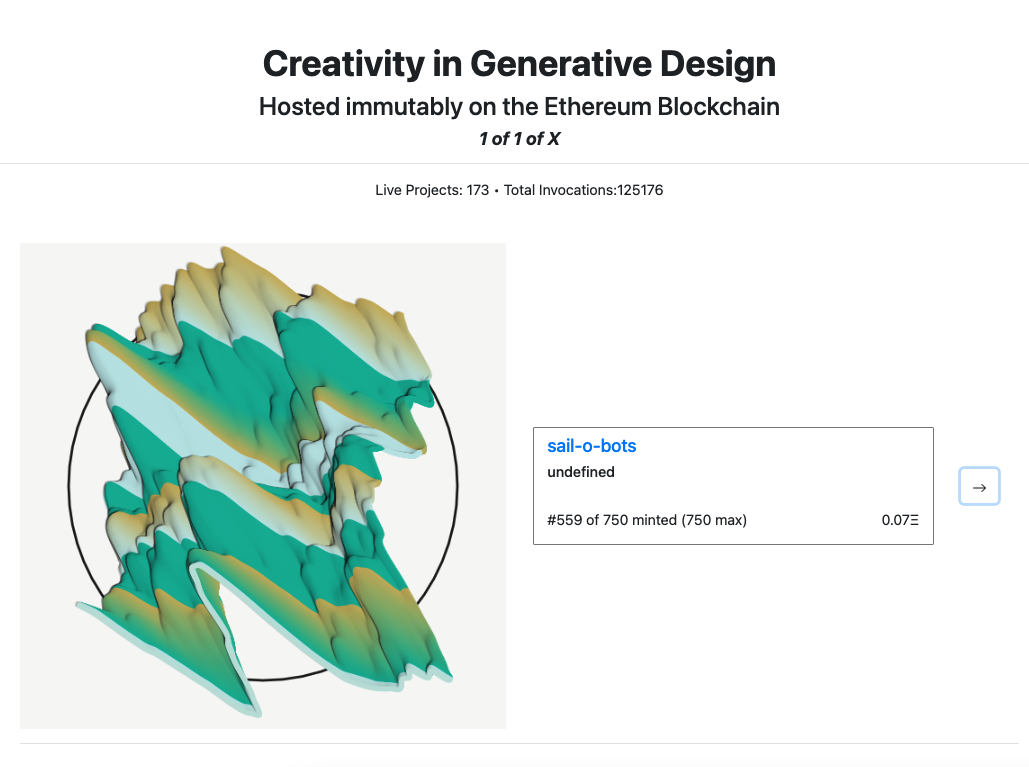This screenshot has height=767, width=1029.
Task: Click the sail-o-bots generative artwork image
Action: pos(262,486)
